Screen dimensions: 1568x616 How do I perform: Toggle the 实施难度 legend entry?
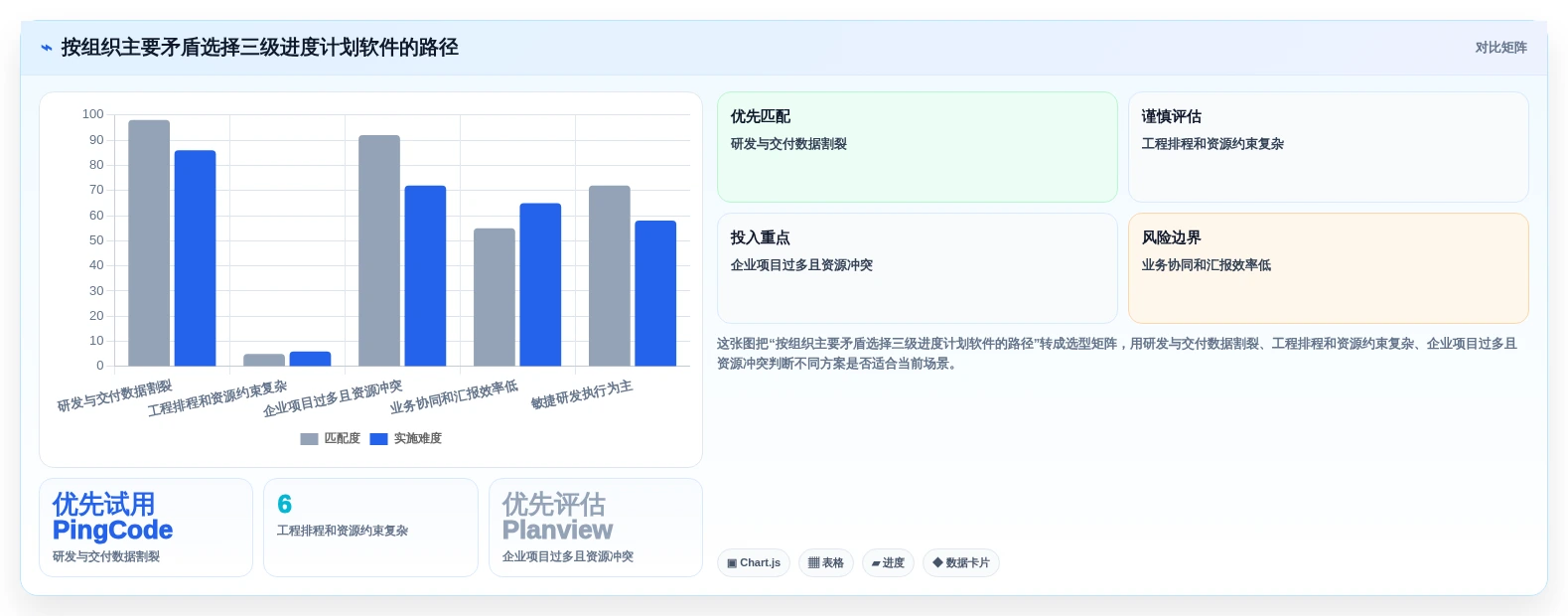405,438
